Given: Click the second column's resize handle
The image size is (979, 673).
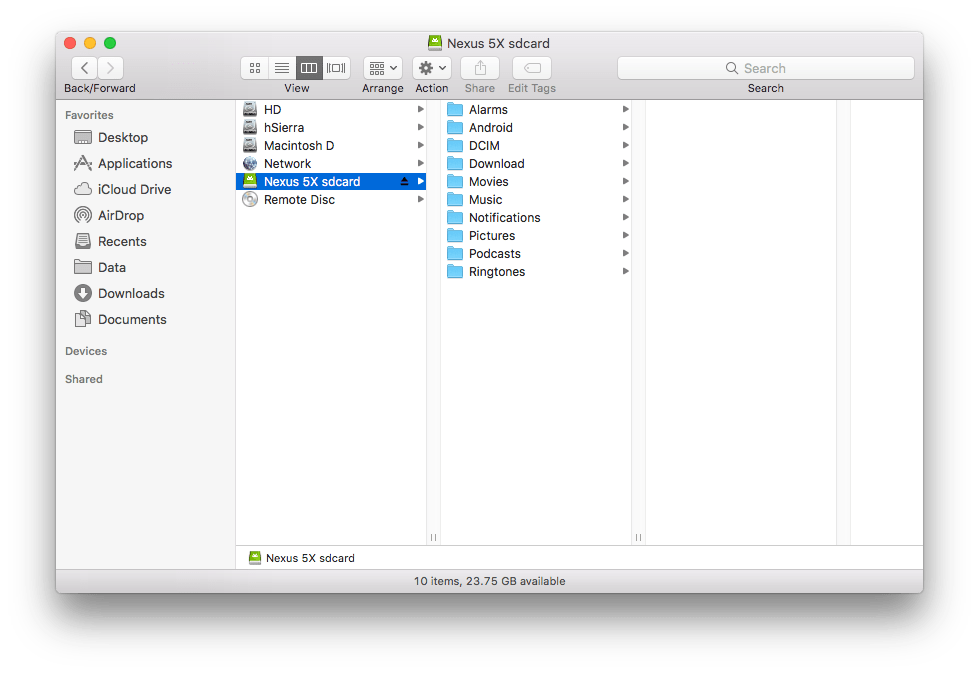Looking at the screenshot, I should [x=638, y=538].
